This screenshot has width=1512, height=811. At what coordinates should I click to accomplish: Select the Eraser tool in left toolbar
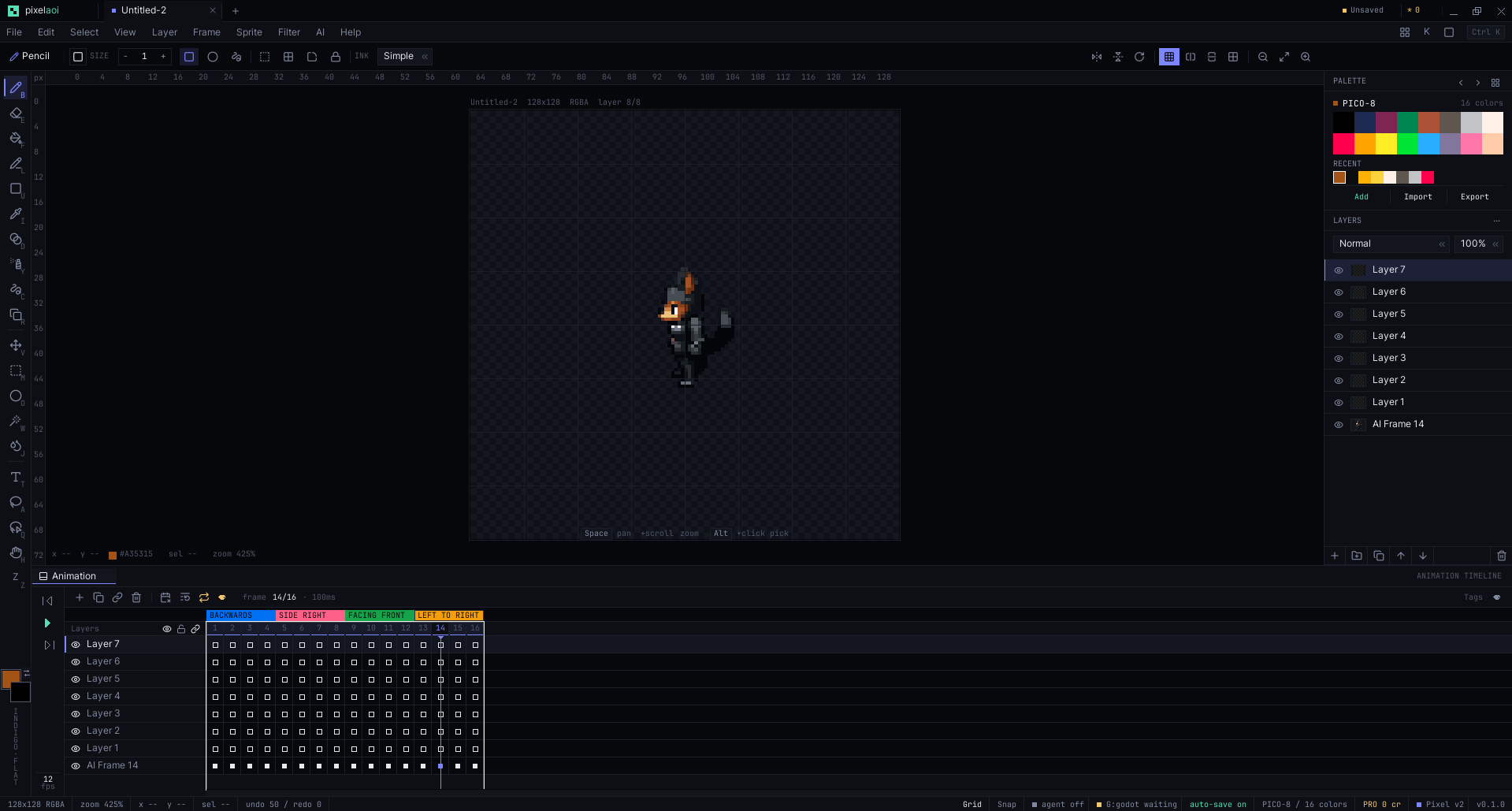pos(16,113)
